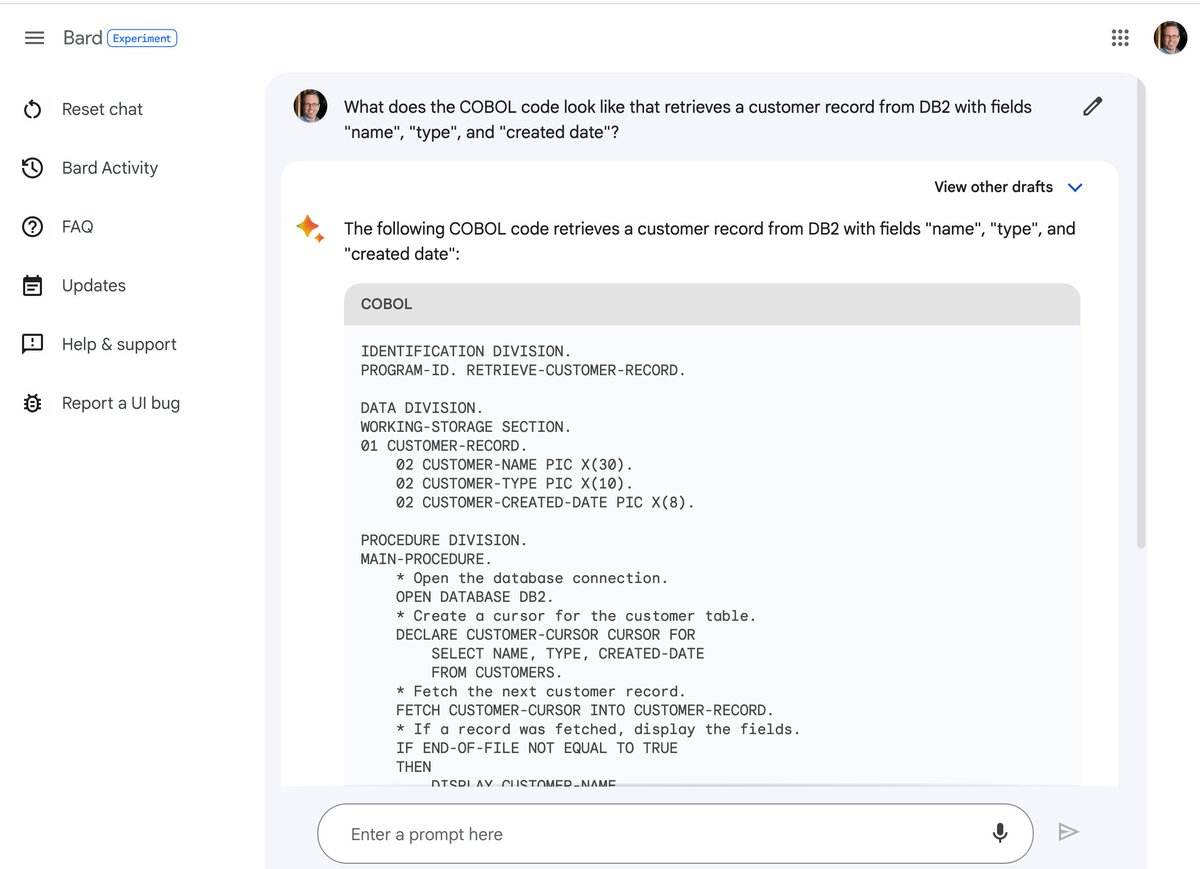Click the Enter a prompt here field
Viewport: 1200px width, 869px height.
tap(500, 832)
